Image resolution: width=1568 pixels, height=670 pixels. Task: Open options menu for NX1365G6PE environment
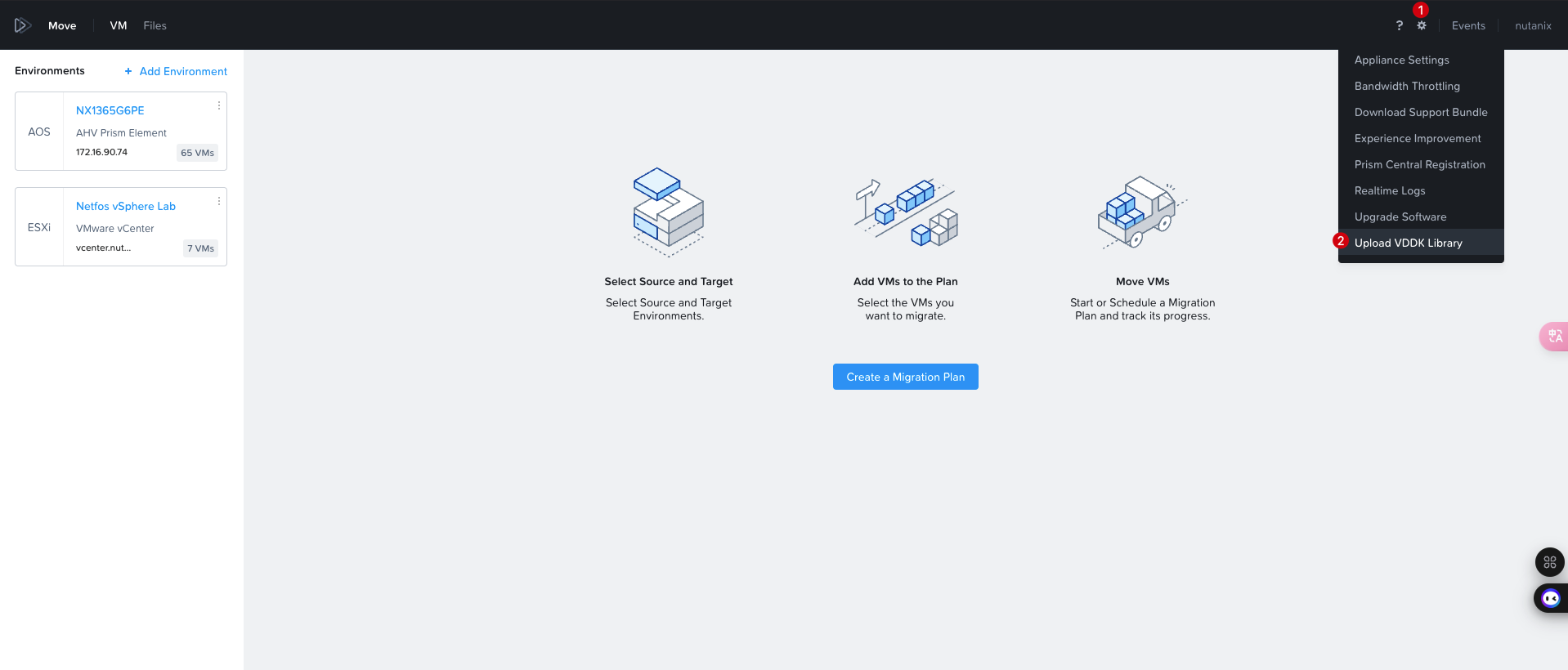pos(219,105)
